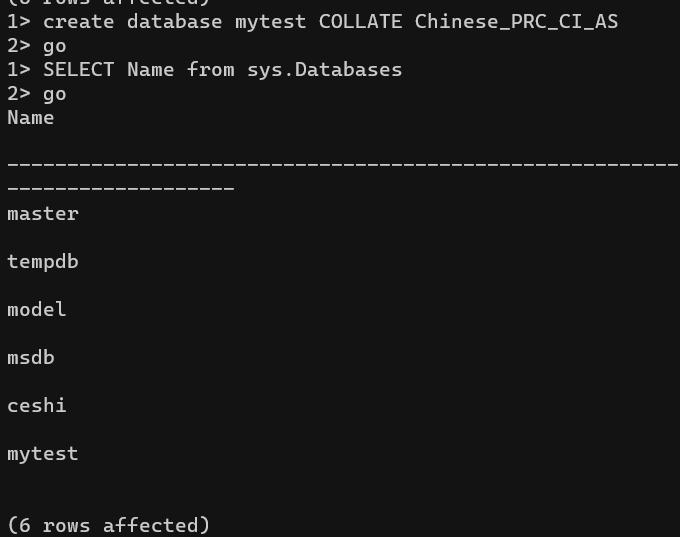Viewport: 680px width, 537px height.
Task: Click the msdb database row
Action: [x=31, y=358]
